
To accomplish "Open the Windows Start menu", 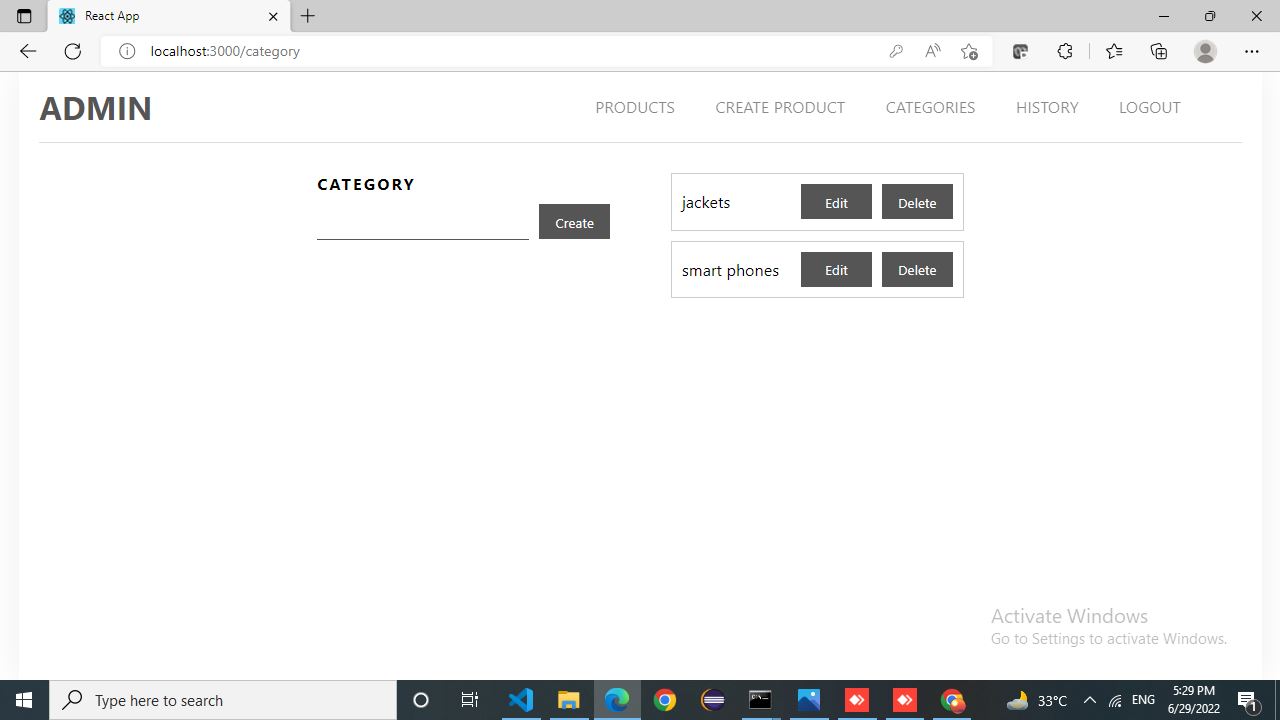I will (x=24, y=700).
